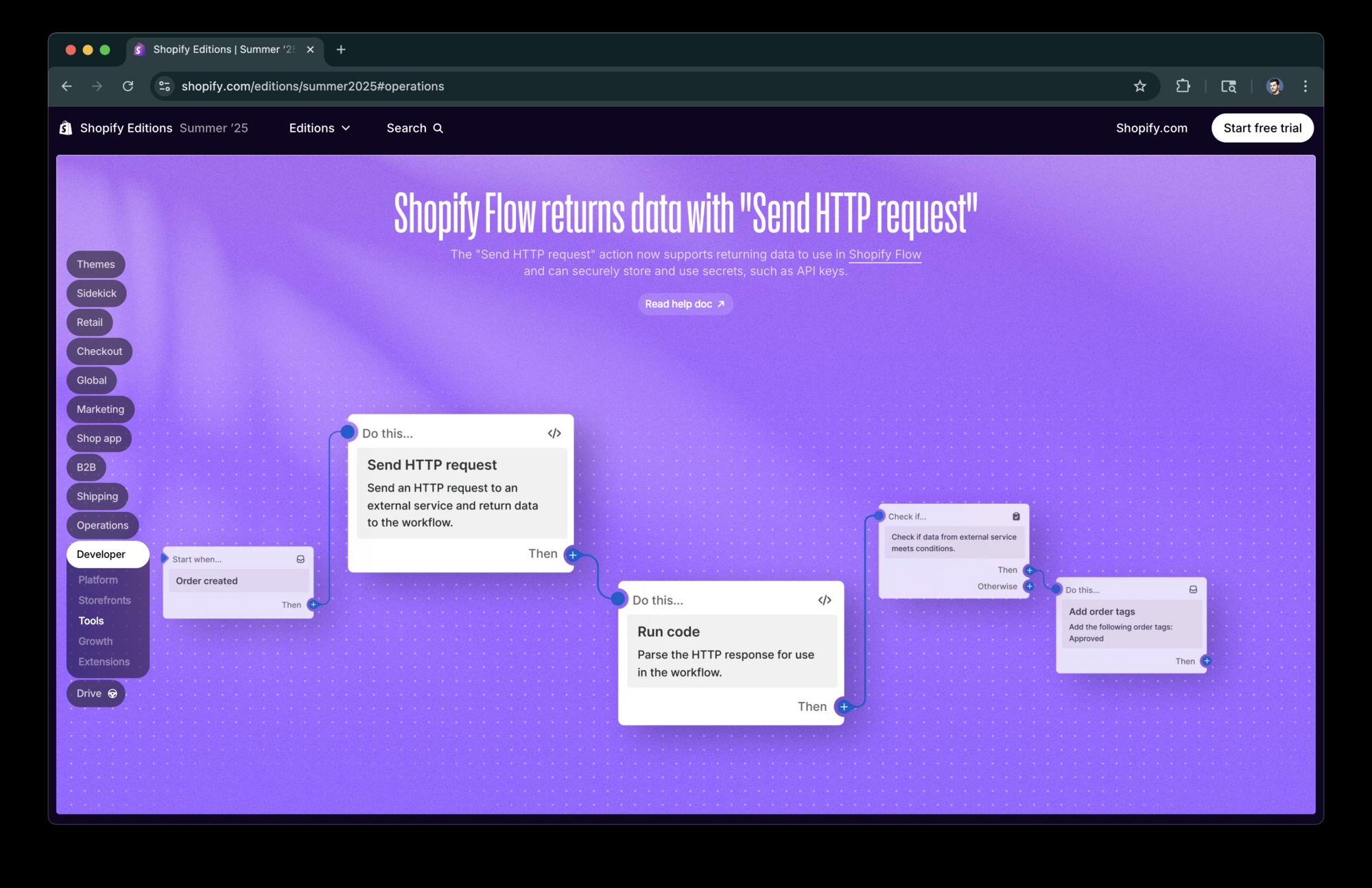Open the Shopify.com link
This screenshot has height=888, width=1372.
tap(1151, 128)
